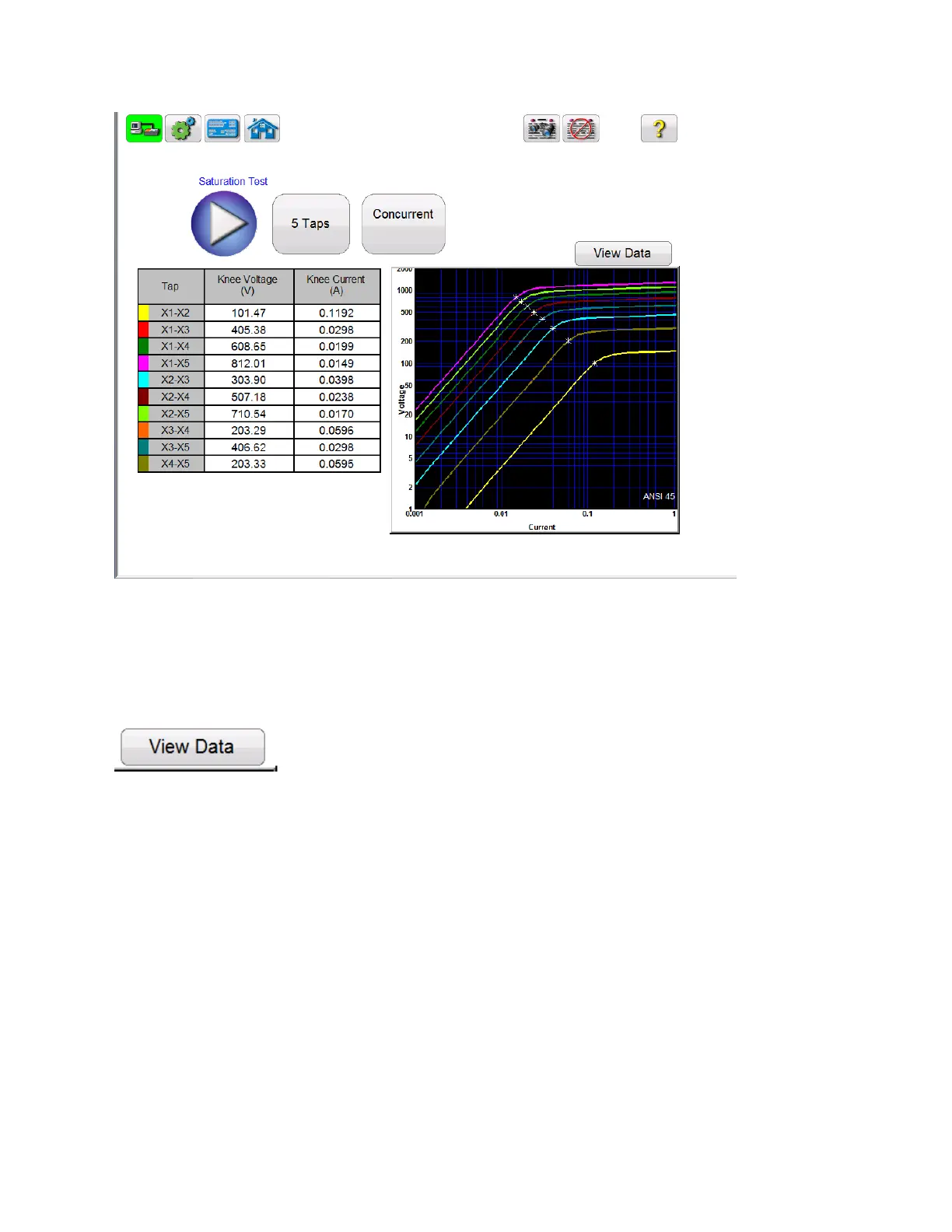Click knee current value 0.0170
952x1232 pixels.
[337, 414]
